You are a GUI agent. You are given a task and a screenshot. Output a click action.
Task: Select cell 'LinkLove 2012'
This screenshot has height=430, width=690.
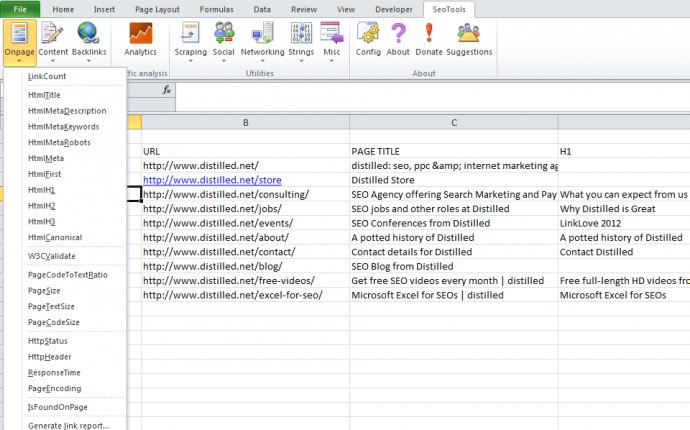pos(624,223)
